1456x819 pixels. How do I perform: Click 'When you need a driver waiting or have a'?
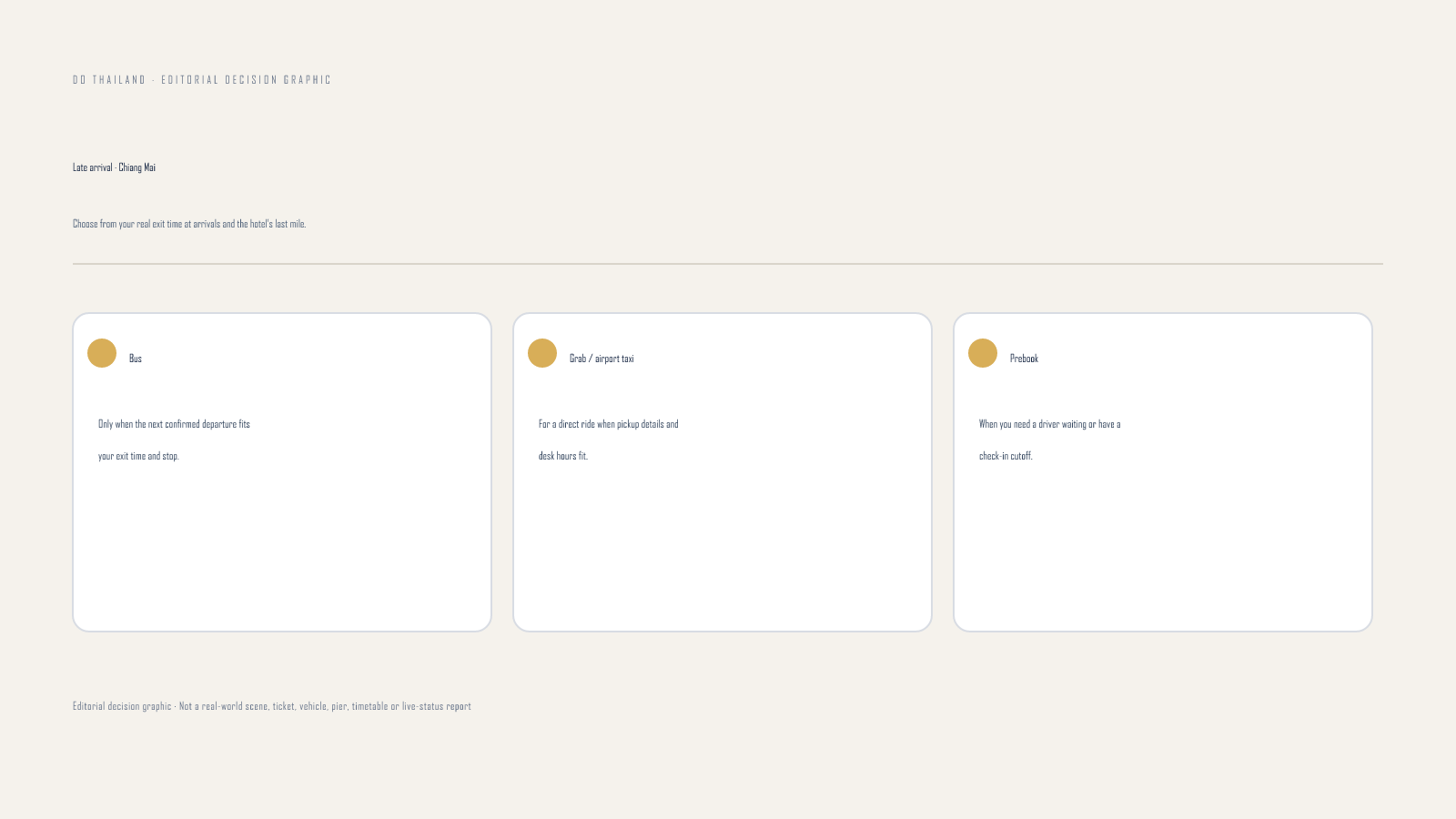pos(1050,424)
